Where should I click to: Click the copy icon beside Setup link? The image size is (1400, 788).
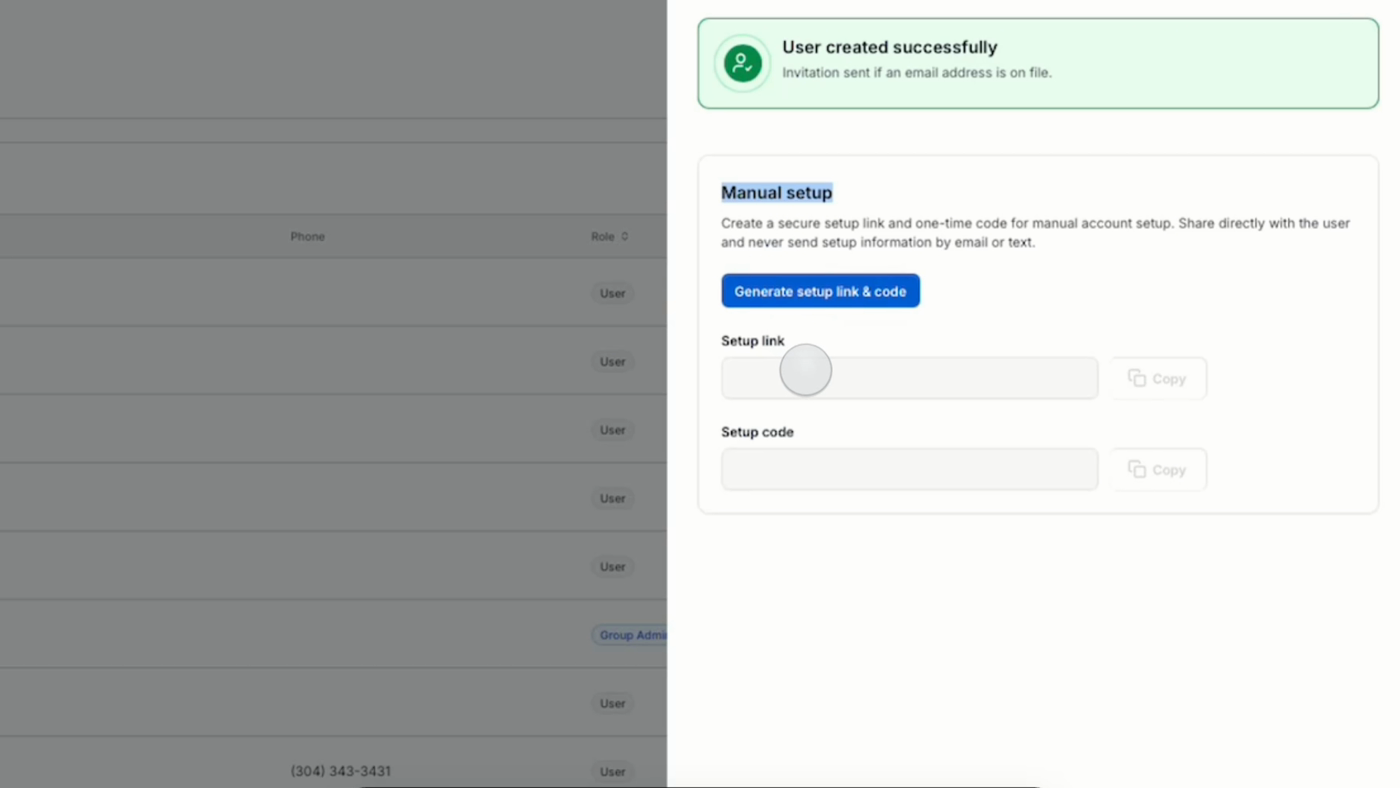(x=1137, y=378)
